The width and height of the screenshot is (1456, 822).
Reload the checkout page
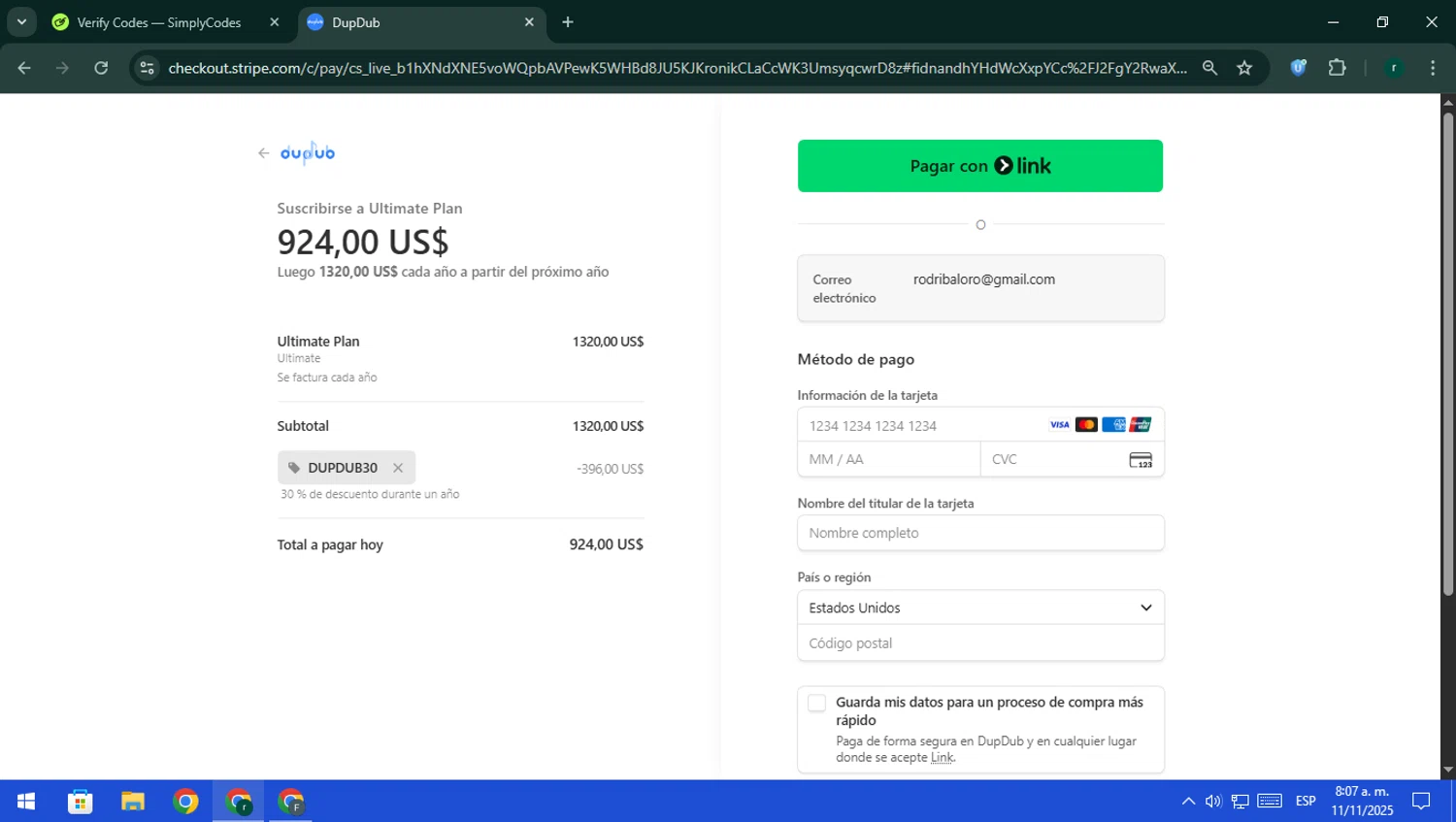(101, 68)
